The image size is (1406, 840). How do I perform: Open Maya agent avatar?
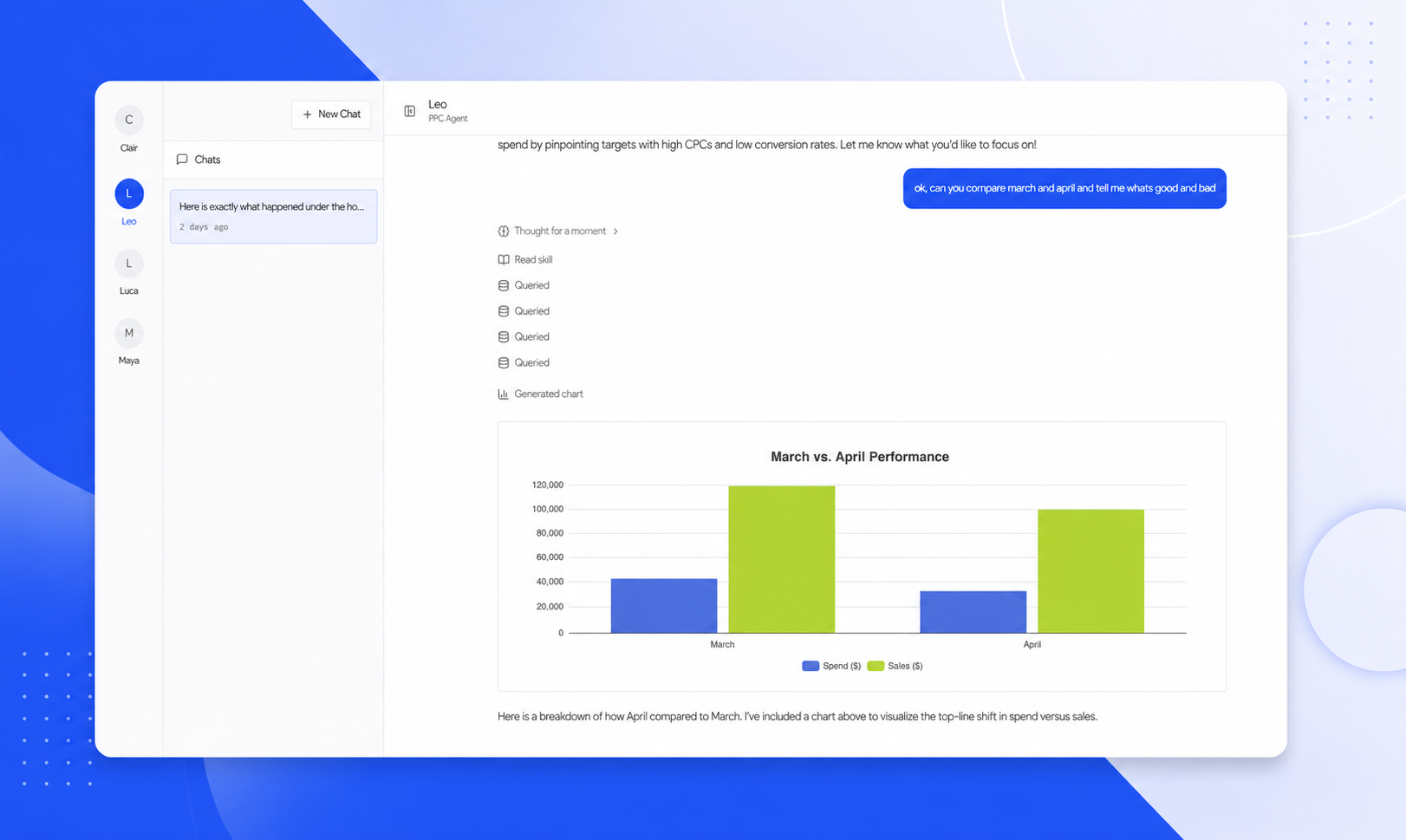pos(129,333)
